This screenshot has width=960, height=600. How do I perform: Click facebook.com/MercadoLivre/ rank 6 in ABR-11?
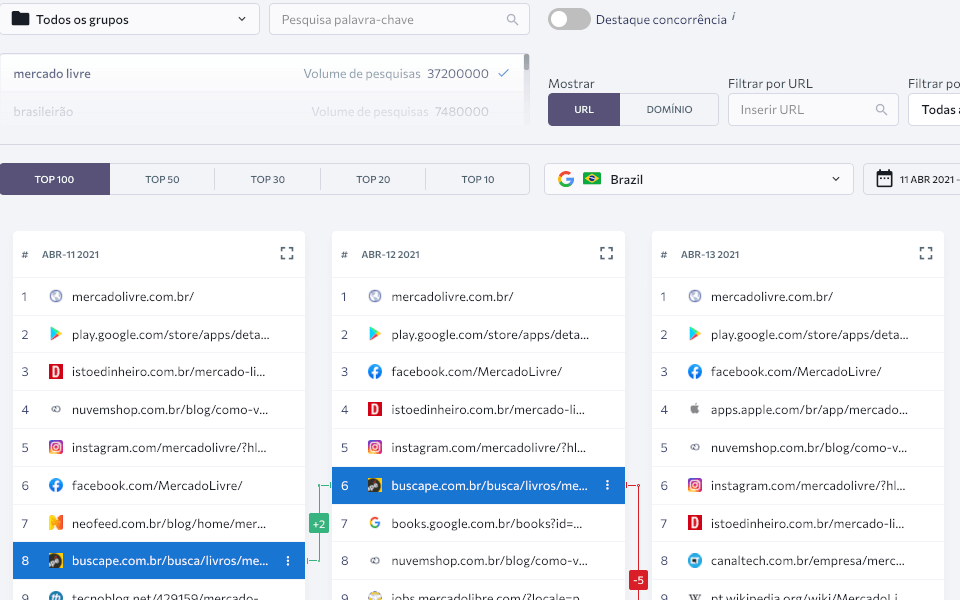pos(157,486)
